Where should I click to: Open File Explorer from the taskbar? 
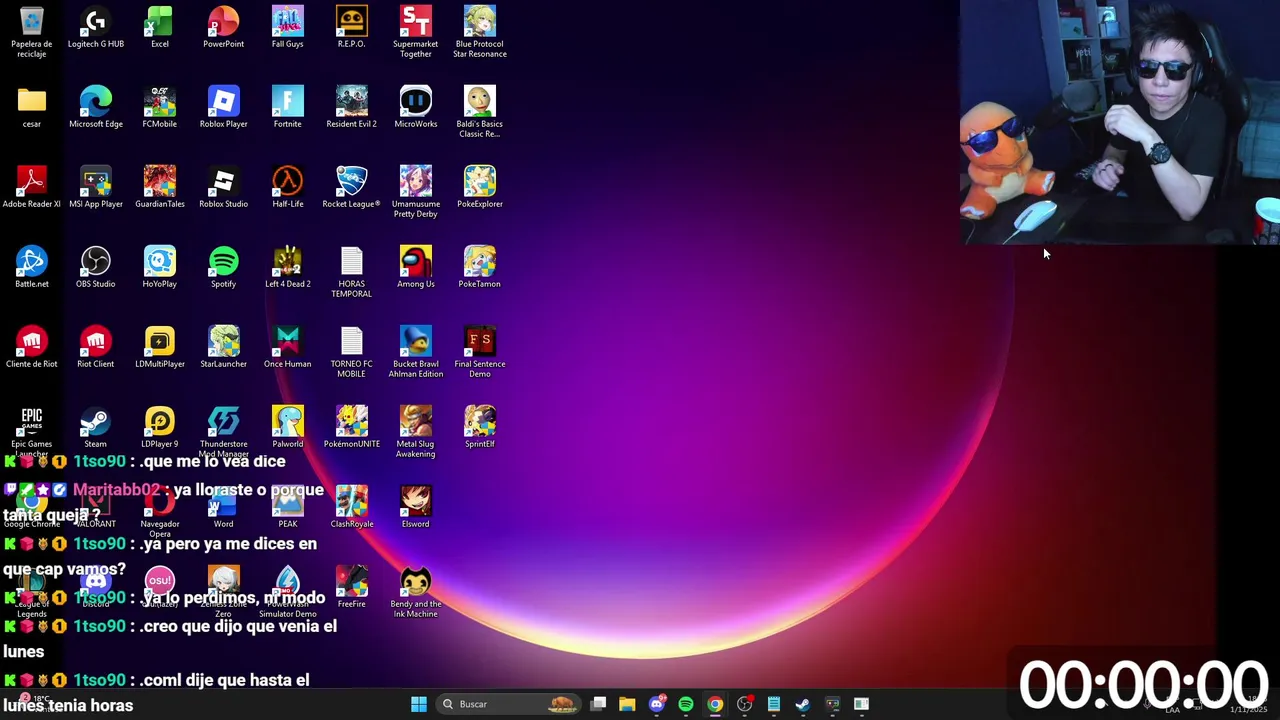pos(627,704)
